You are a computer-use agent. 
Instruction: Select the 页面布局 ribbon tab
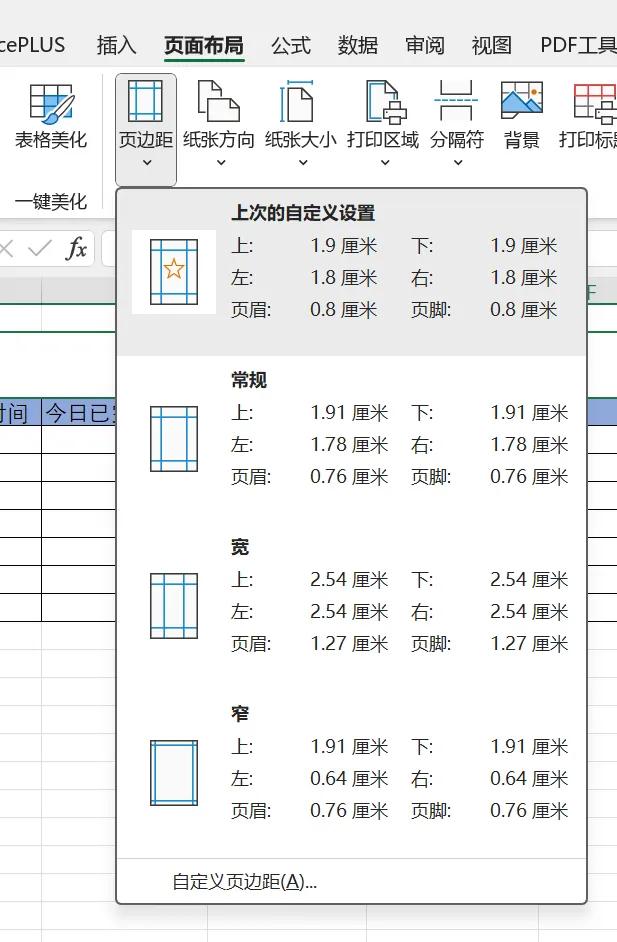pyautogui.click(x=204, y=45)
